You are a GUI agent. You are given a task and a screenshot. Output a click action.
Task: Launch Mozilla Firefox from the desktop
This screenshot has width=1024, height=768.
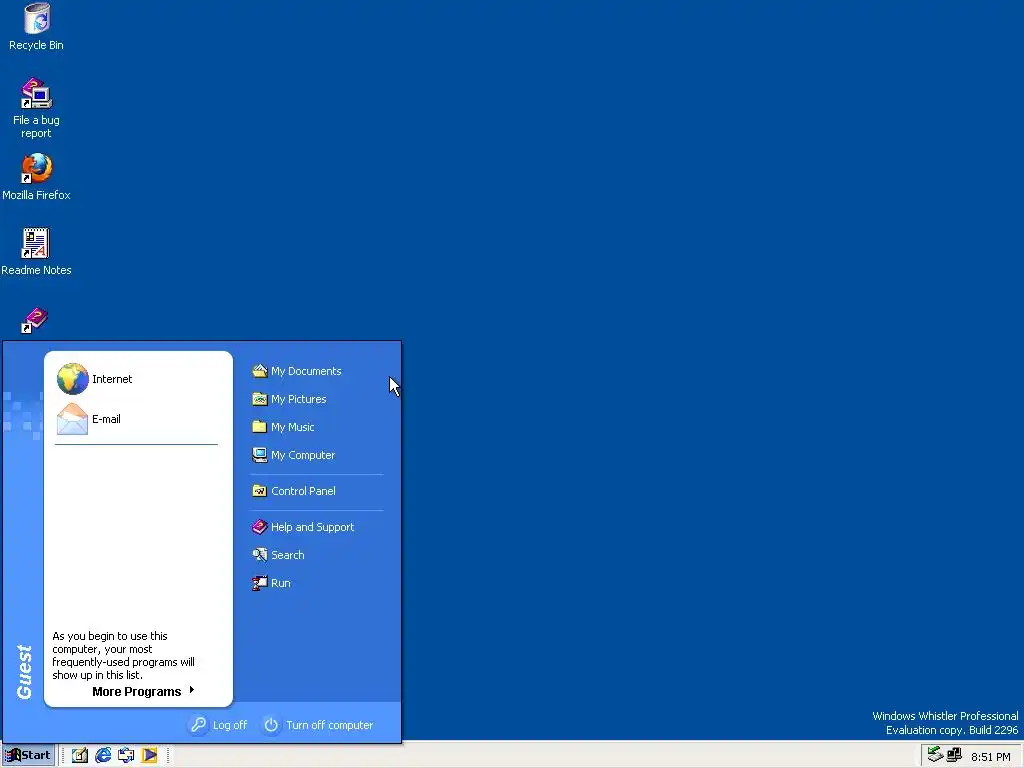click(x=36, y=176)
